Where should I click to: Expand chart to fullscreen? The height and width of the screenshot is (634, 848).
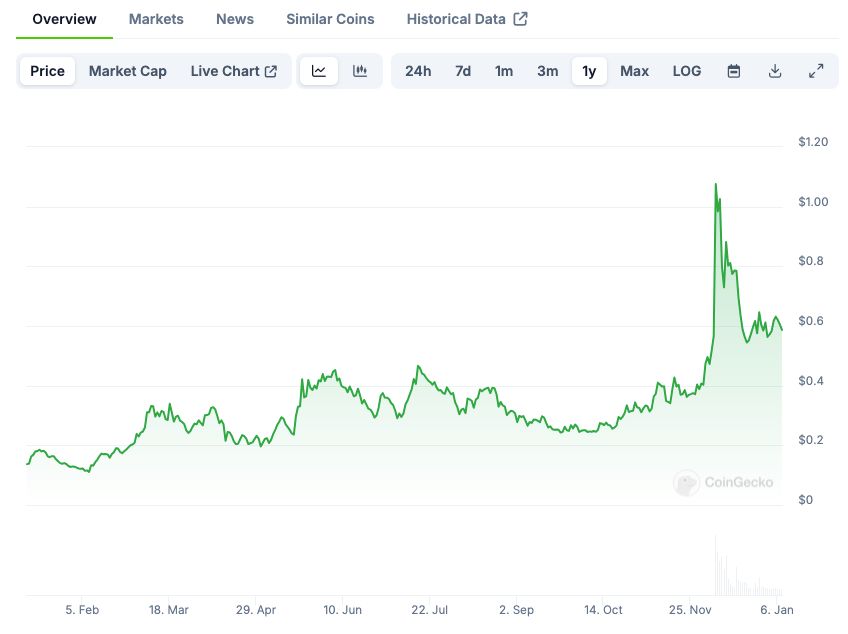click(x=816, y=71)
